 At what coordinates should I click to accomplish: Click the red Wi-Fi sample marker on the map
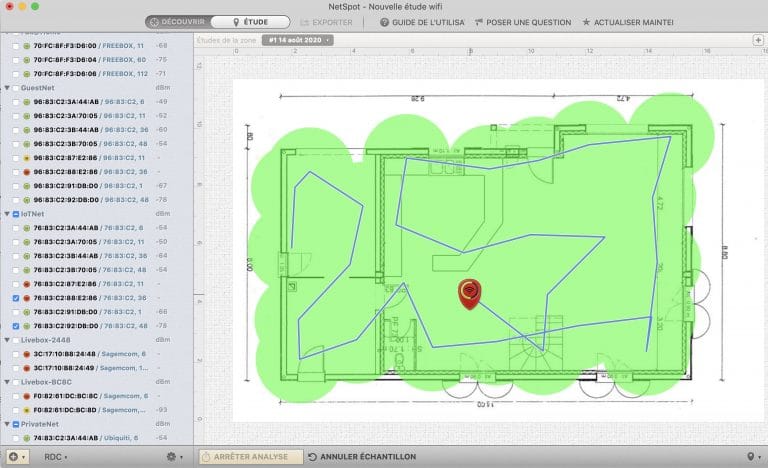click(x=468, y=291)
